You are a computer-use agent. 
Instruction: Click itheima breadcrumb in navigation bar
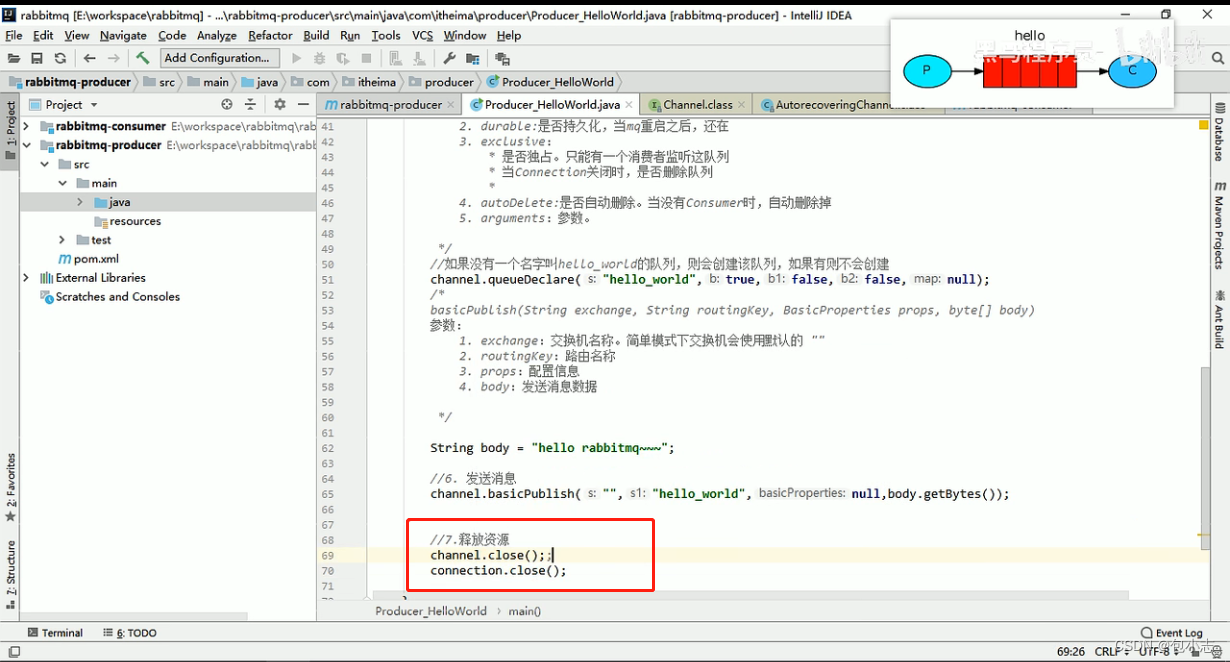(368, 82)
